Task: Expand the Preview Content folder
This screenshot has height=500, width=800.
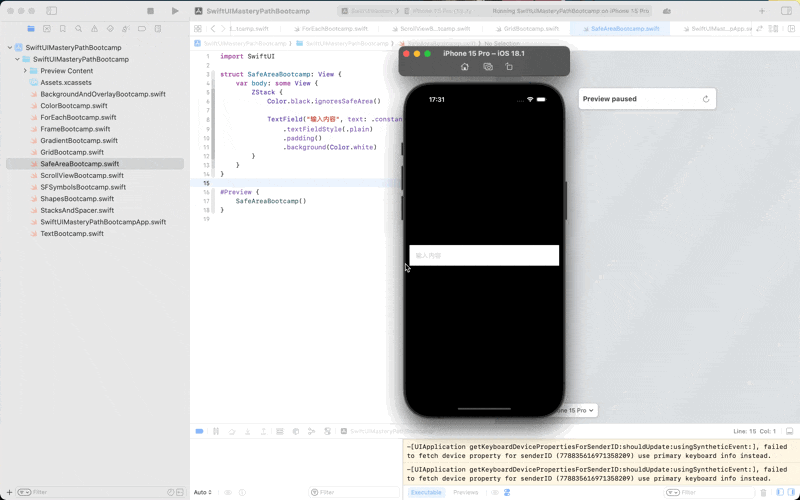Action: 25,71
